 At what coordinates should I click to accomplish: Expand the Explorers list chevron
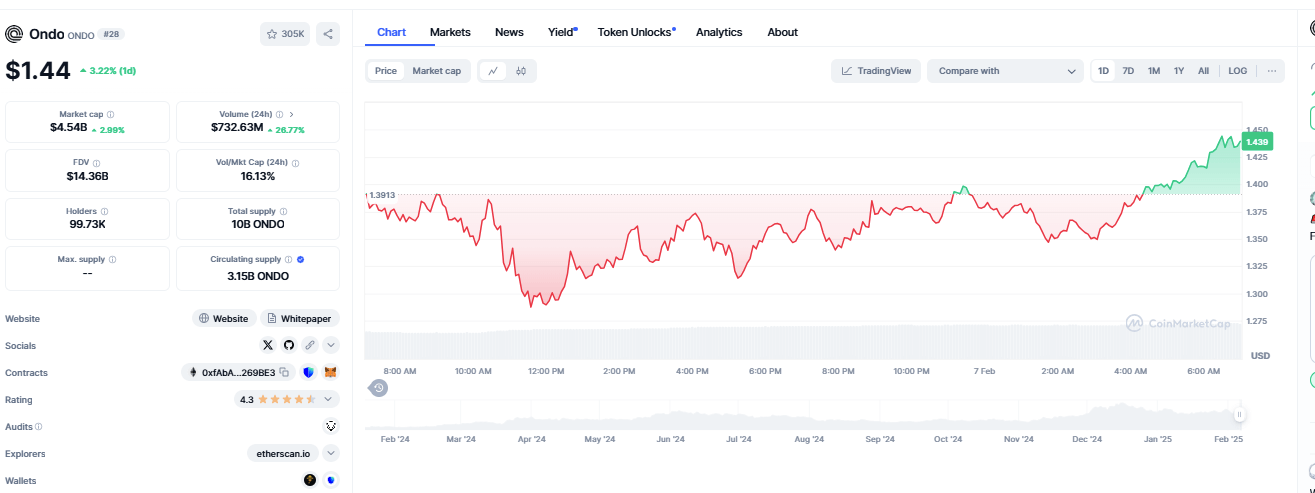pos(331,453)
